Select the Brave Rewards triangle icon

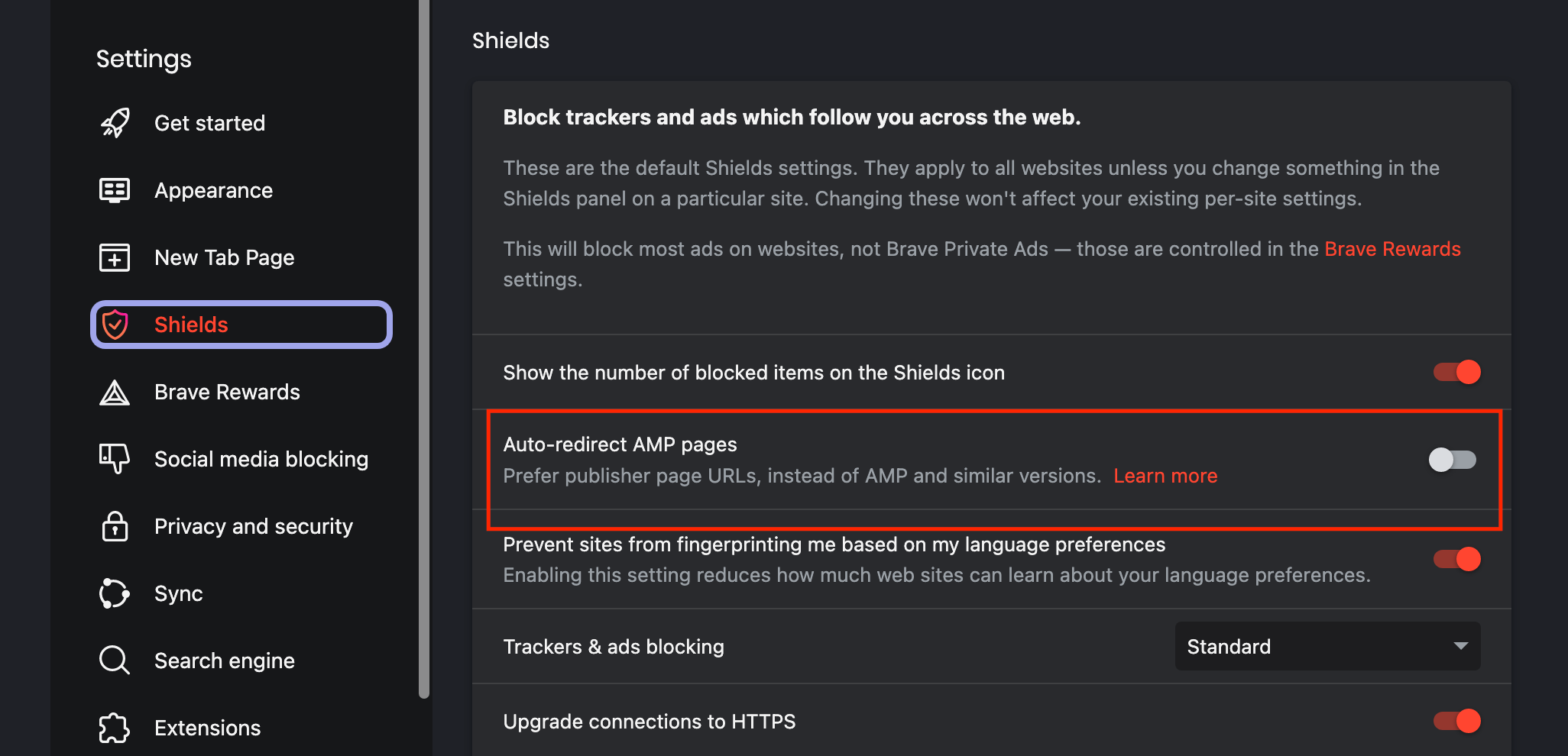115,392
